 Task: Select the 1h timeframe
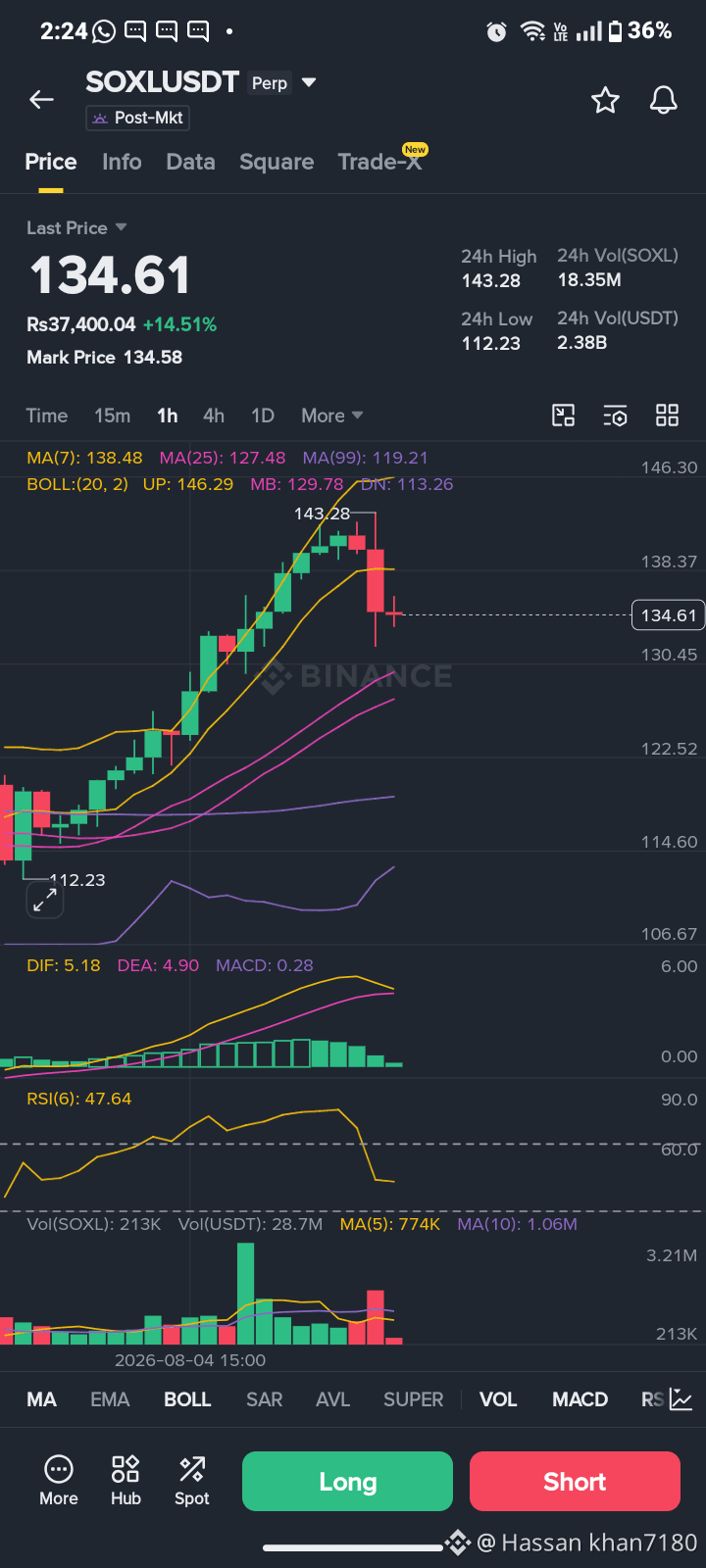(168, 416)
